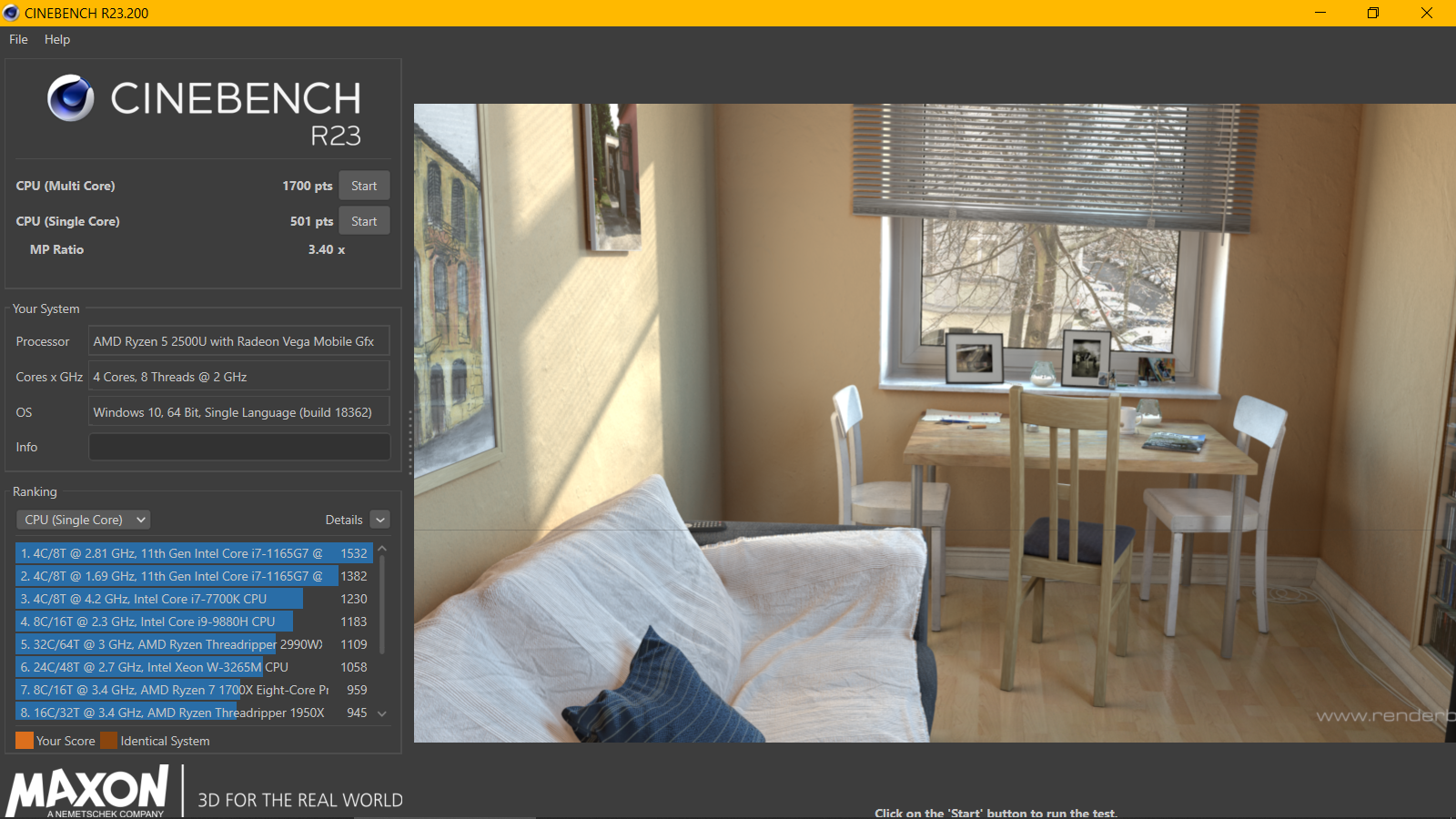Click the 1700 pts multi core score
Viewport: 1456px width, 819px height.
tap(308, 186)
